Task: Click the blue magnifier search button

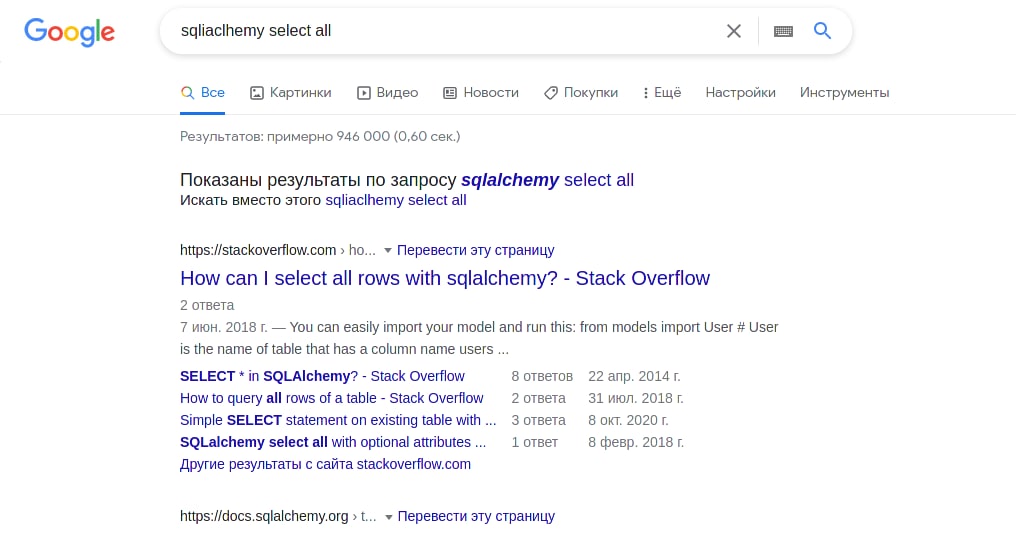Action: (x=822, y=30)
